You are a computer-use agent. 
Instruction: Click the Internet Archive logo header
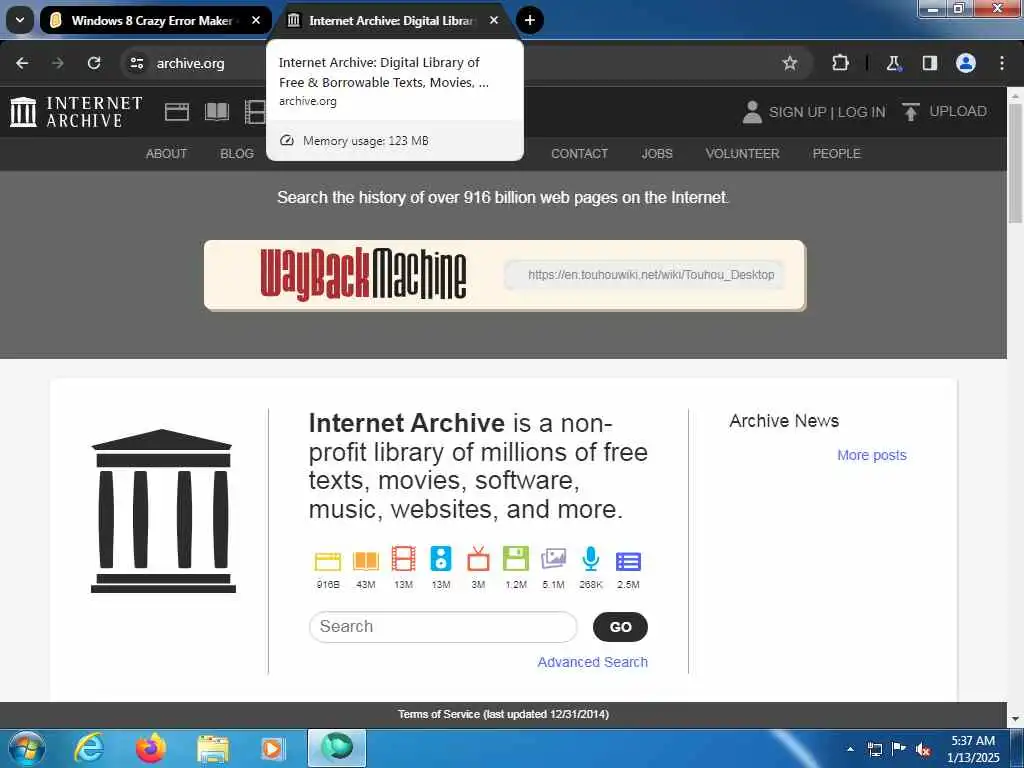76,112
